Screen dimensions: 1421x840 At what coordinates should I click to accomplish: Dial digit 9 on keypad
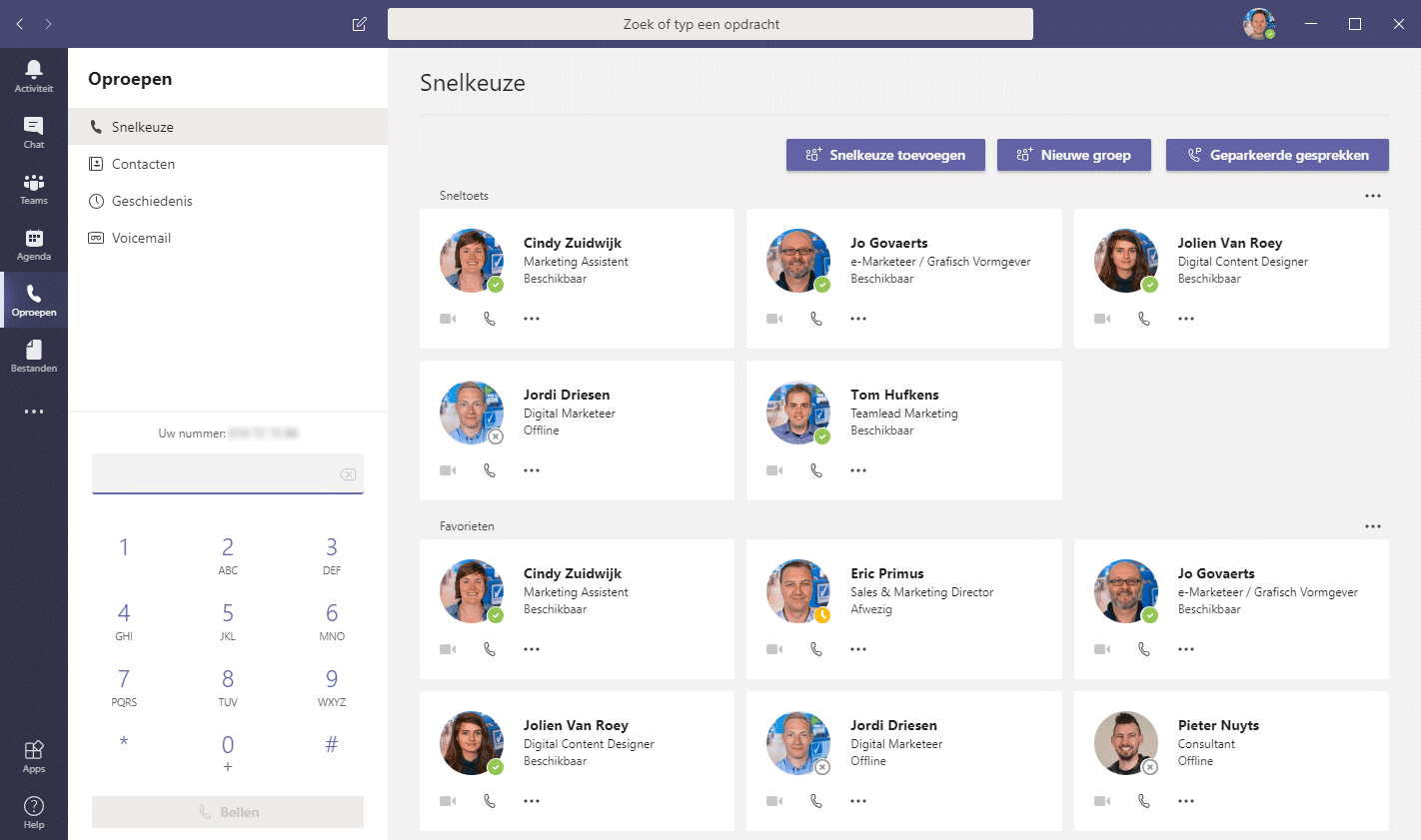coord(332,687)
